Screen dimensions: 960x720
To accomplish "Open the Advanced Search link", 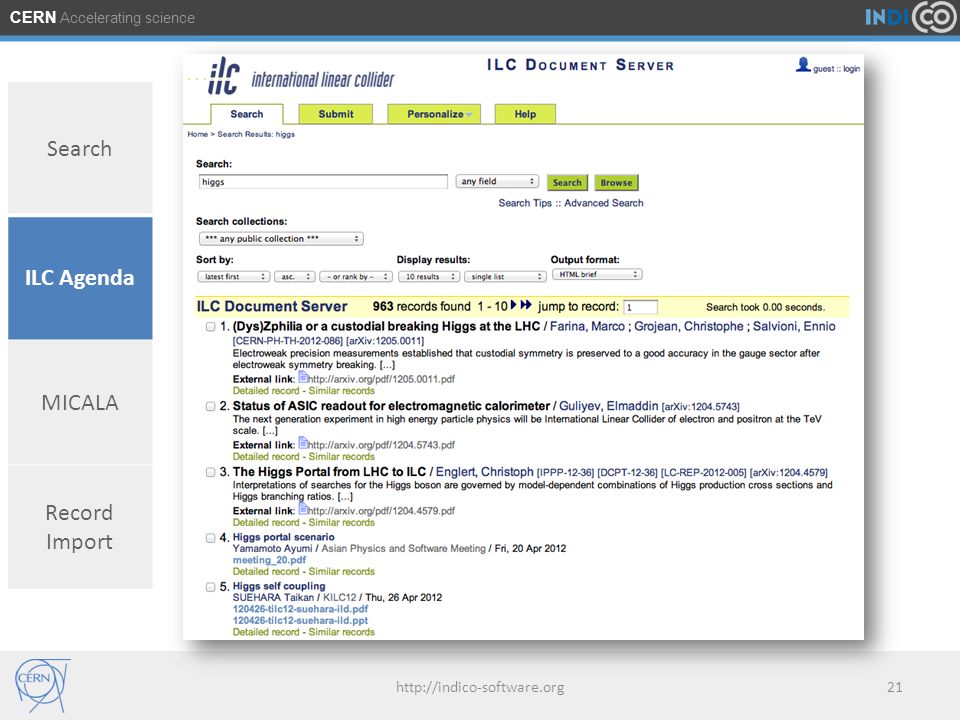I will 604,203.
